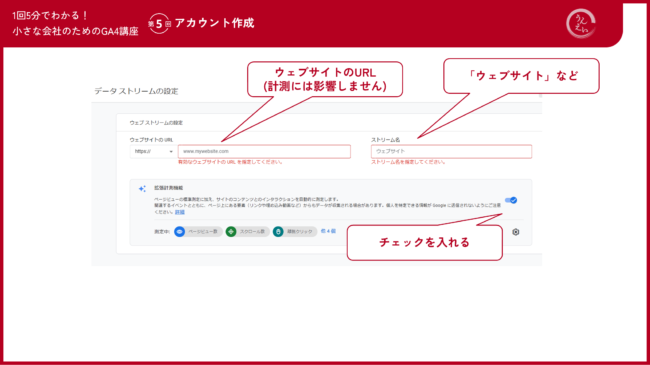The image size is (650, 365).
Task: Select the 離脱クリック chip
Action: 295,231
